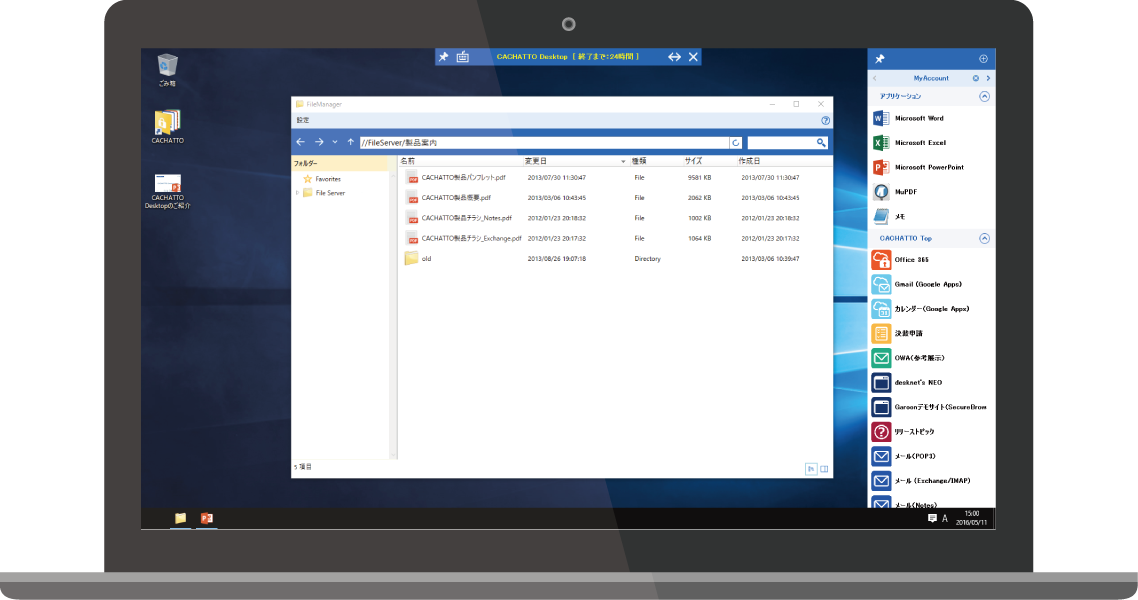Go back in FileManager navigation

tap(300, 142)
